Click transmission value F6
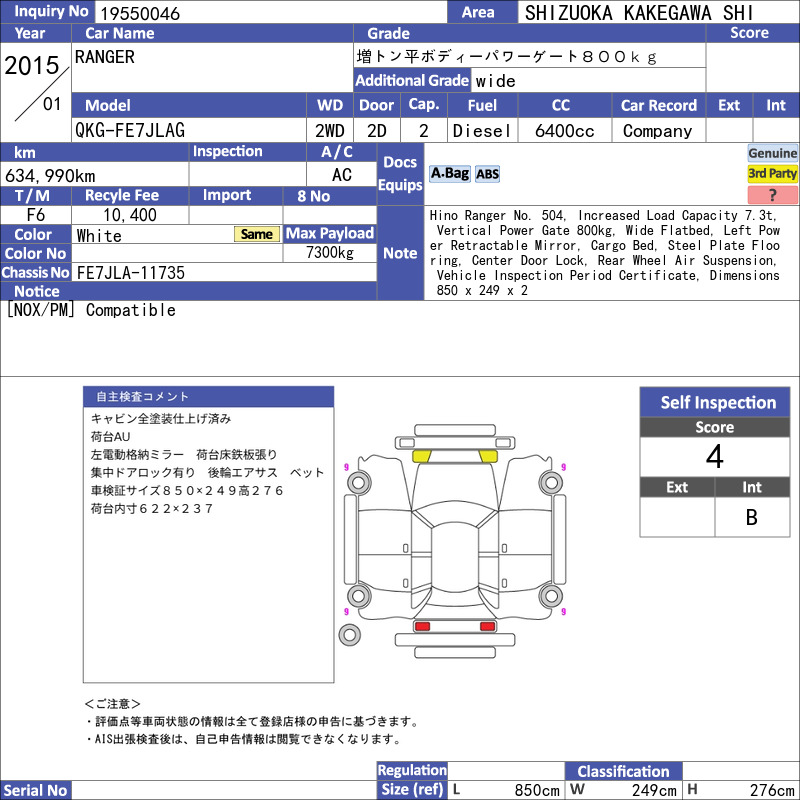Image resolution: width=800 pixels, height=800 pixels. pos(36,215)
